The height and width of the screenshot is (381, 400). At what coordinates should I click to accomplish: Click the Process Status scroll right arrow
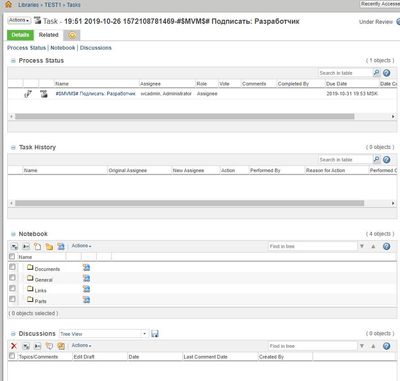(393, 116)
